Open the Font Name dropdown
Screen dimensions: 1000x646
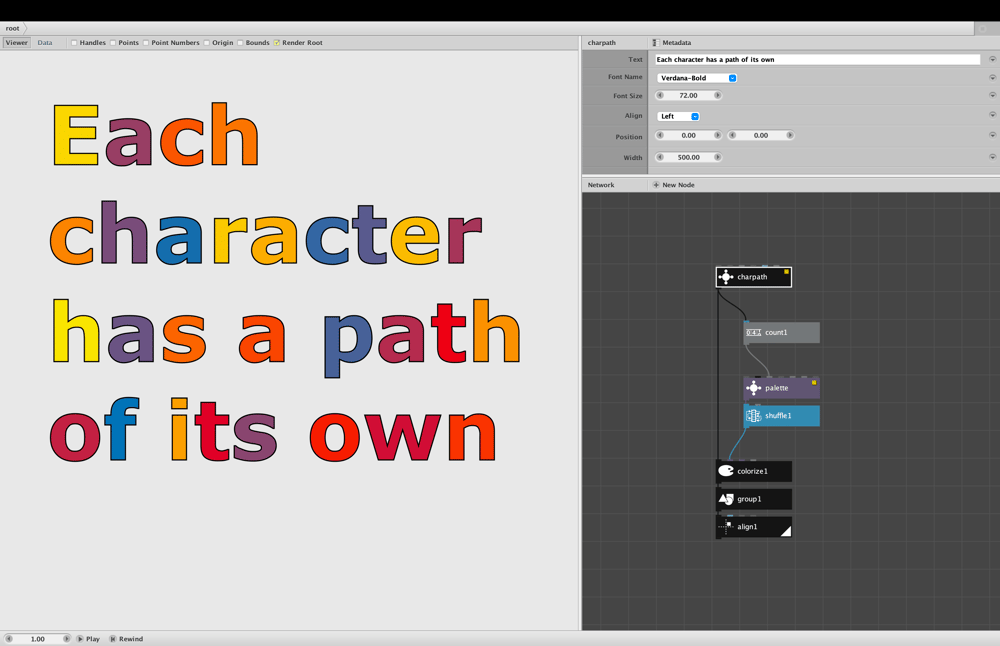[x=697, y=78]
